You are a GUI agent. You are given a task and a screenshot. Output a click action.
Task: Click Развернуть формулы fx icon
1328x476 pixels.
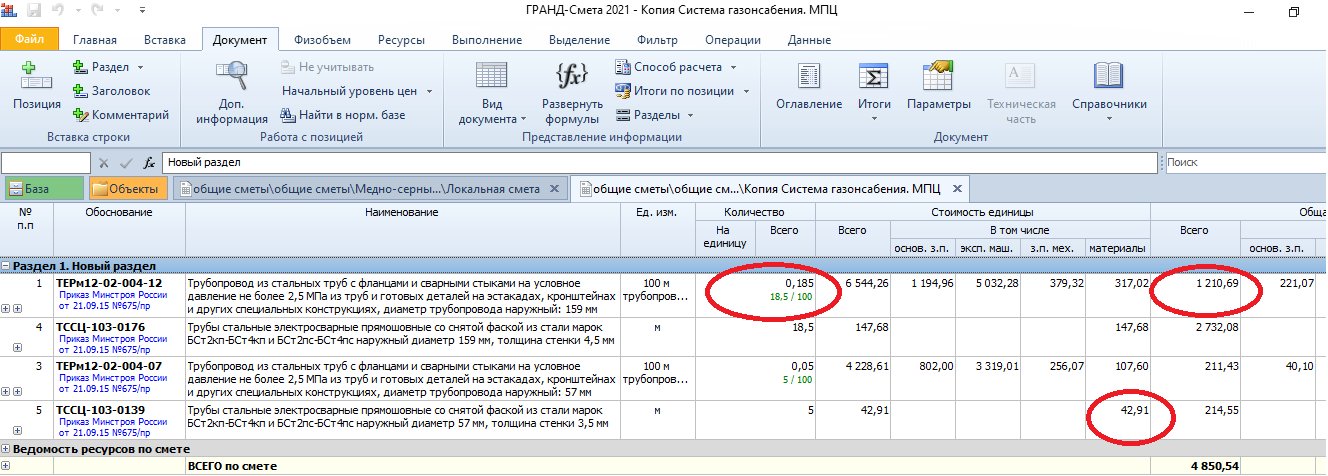pyautogui.click(x=572, y=76)
